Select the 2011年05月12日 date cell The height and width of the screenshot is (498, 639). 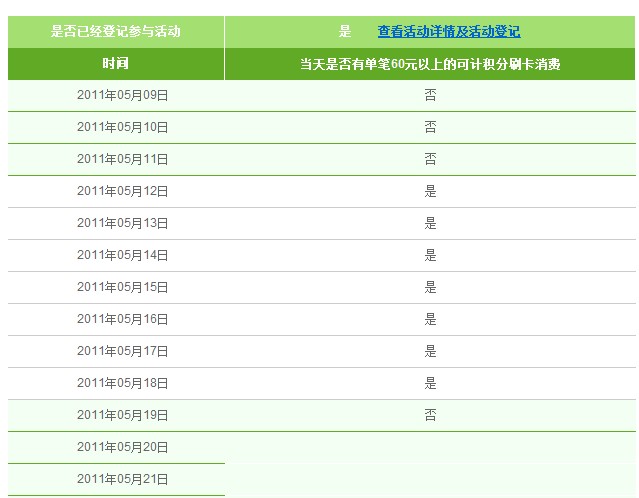(x=122, y=192)
